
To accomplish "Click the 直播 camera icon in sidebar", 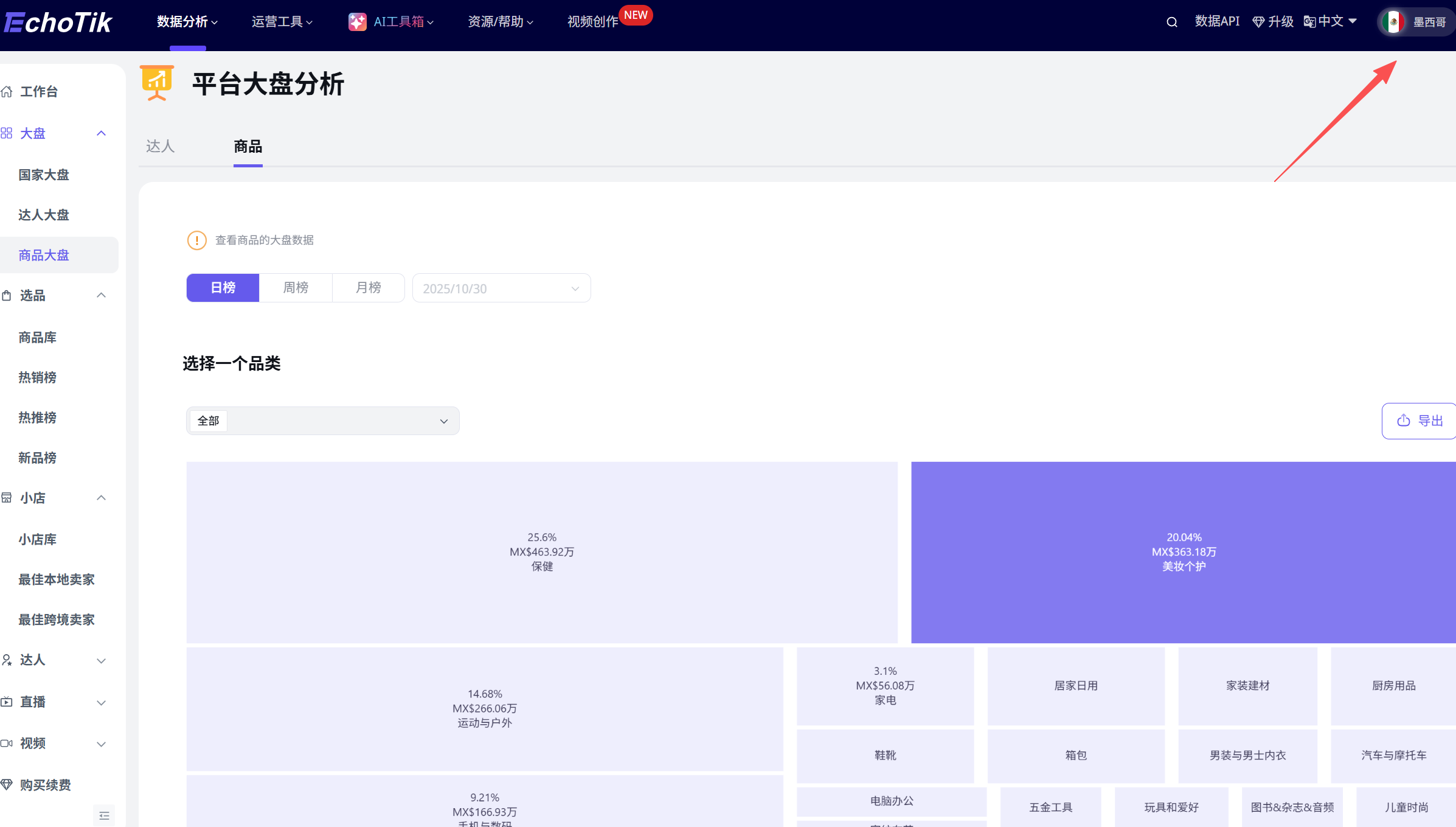I will [x=7, y=702].
